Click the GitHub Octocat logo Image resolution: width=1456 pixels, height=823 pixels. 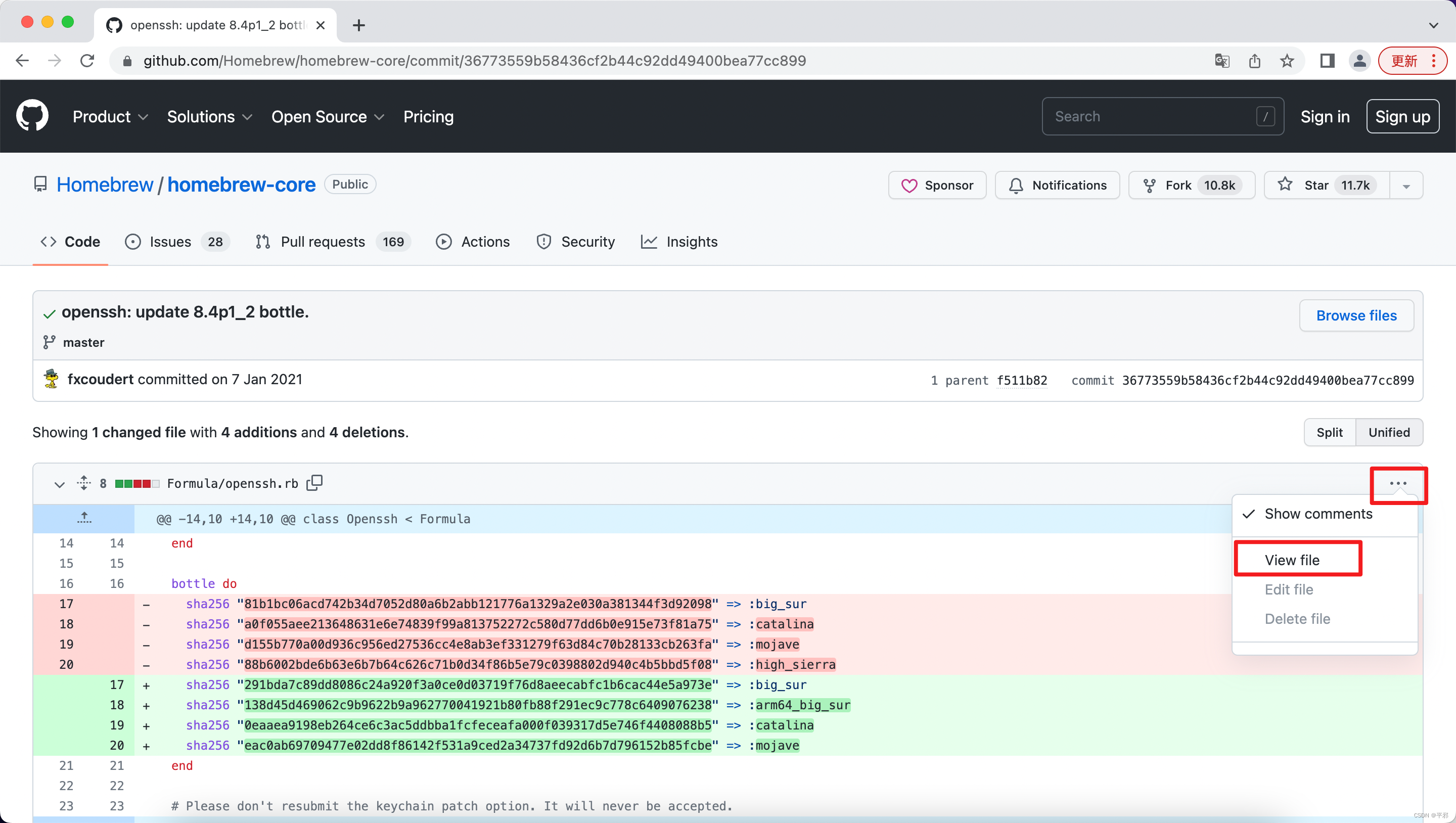pyautogui.click(x=32, y=116)
